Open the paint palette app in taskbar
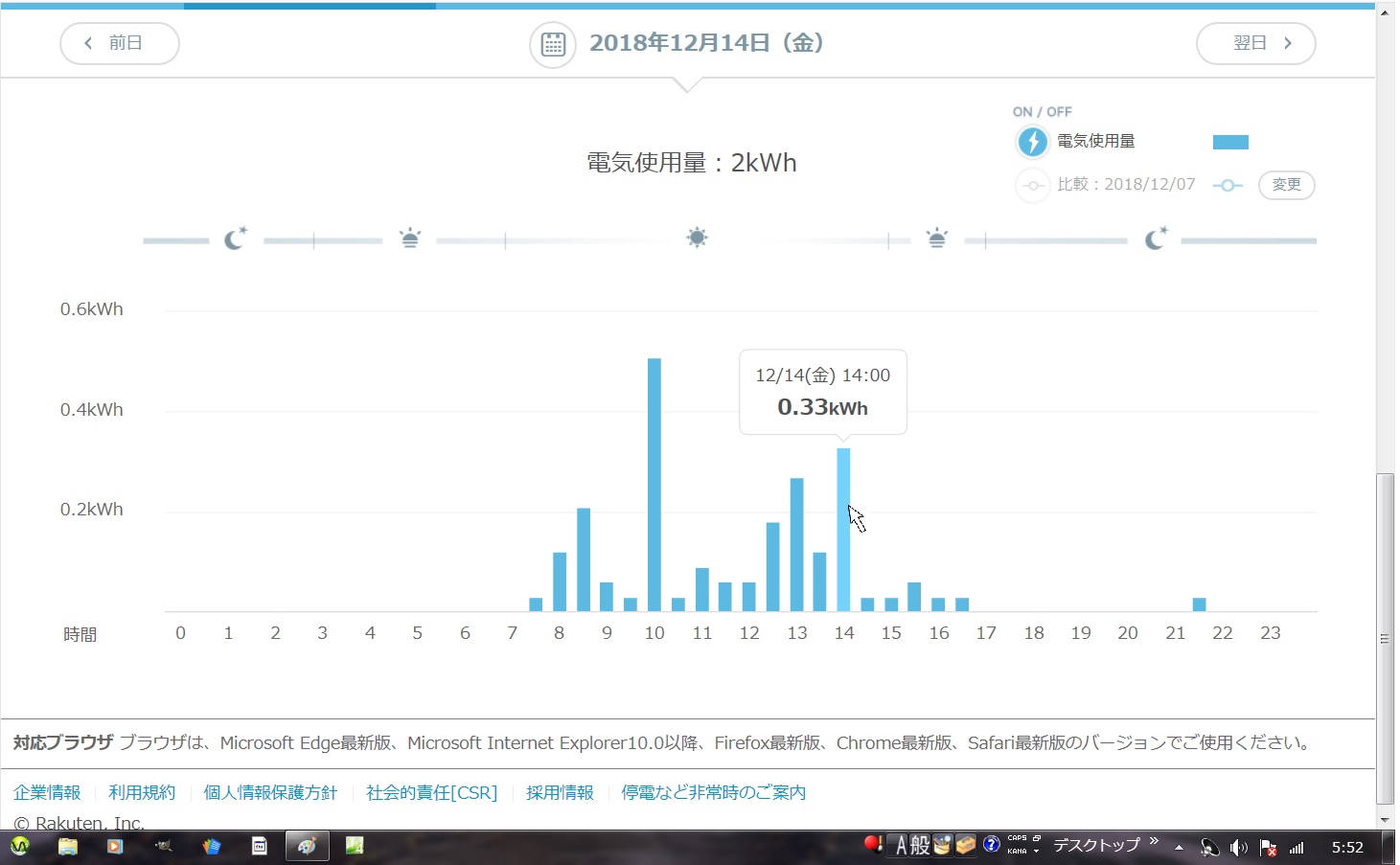 pyautogui.click(x=307, y=847)
